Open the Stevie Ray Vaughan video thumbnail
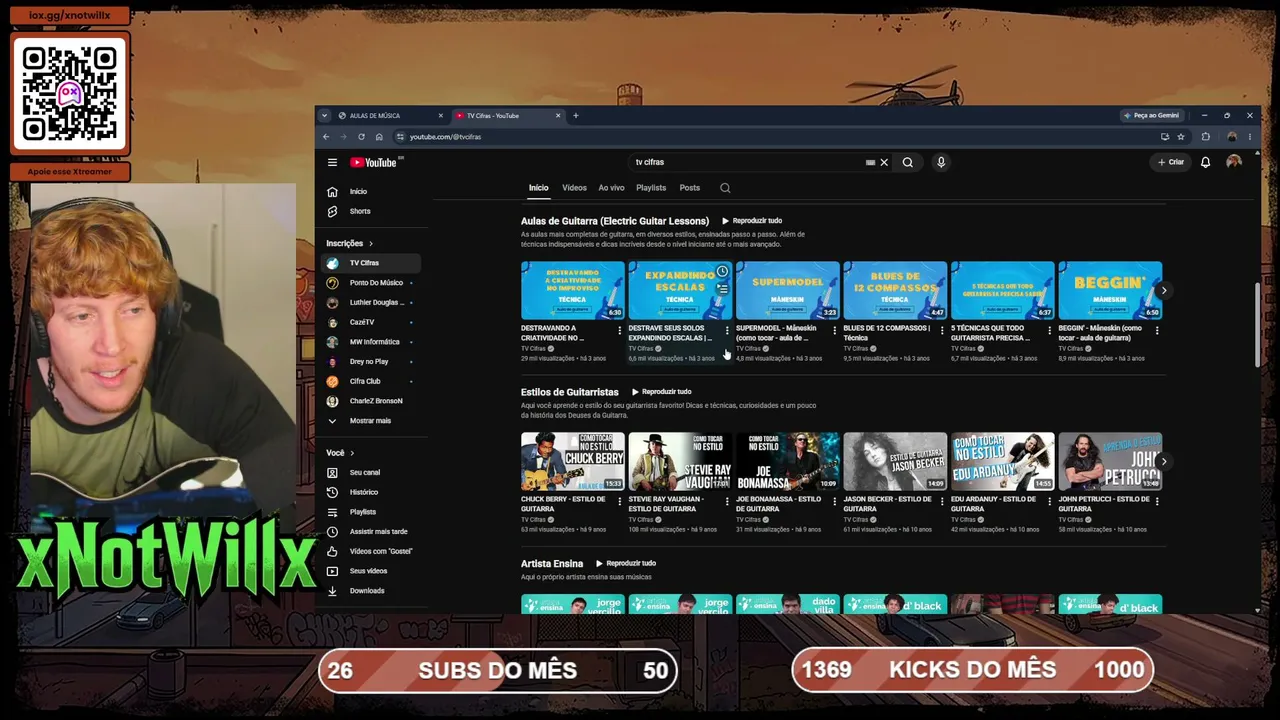The height and width of the screenshot is (720, 1280). pyautogui.click(x=680, y=461)
